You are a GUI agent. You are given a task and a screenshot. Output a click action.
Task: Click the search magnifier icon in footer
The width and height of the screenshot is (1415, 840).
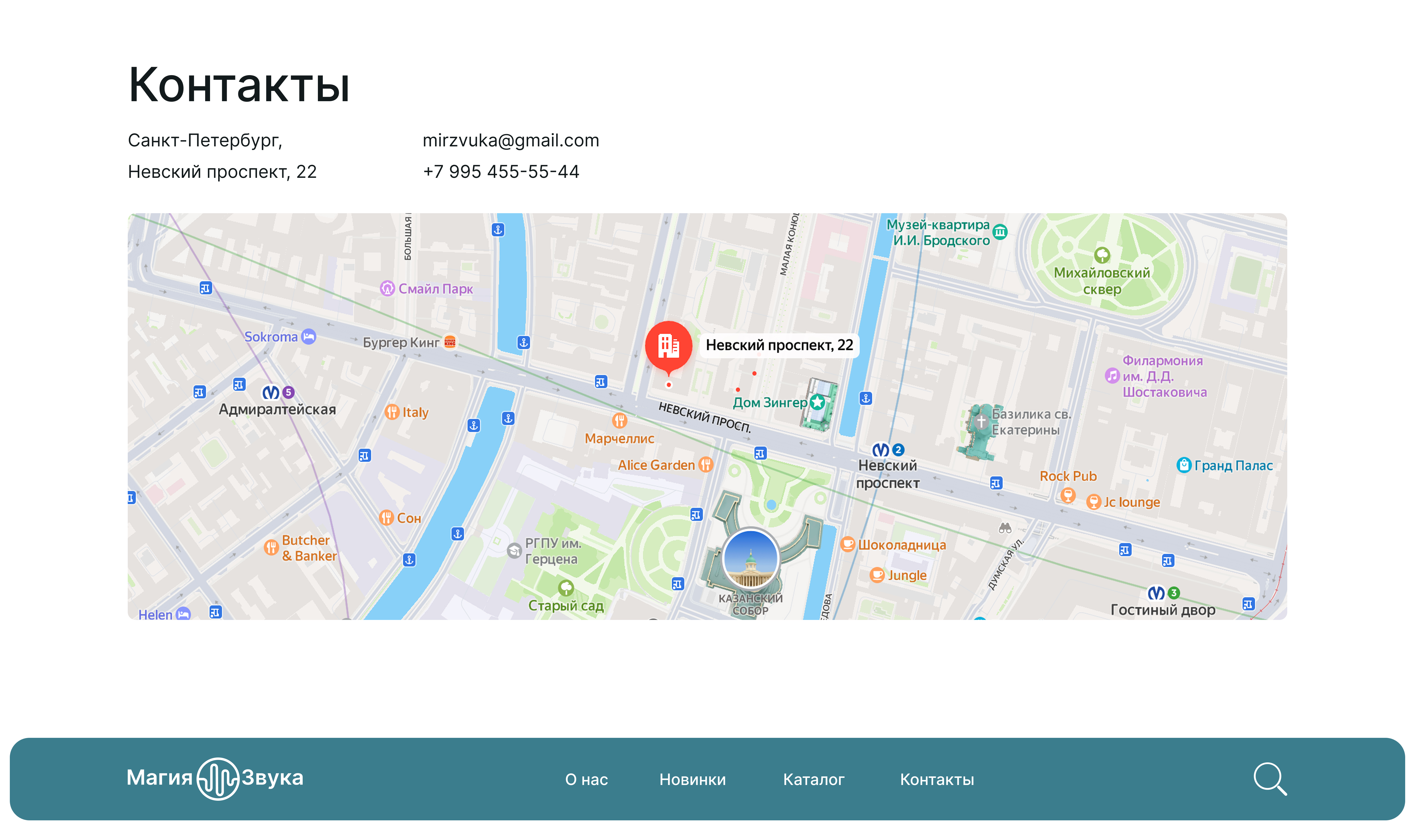[1269, 779]
